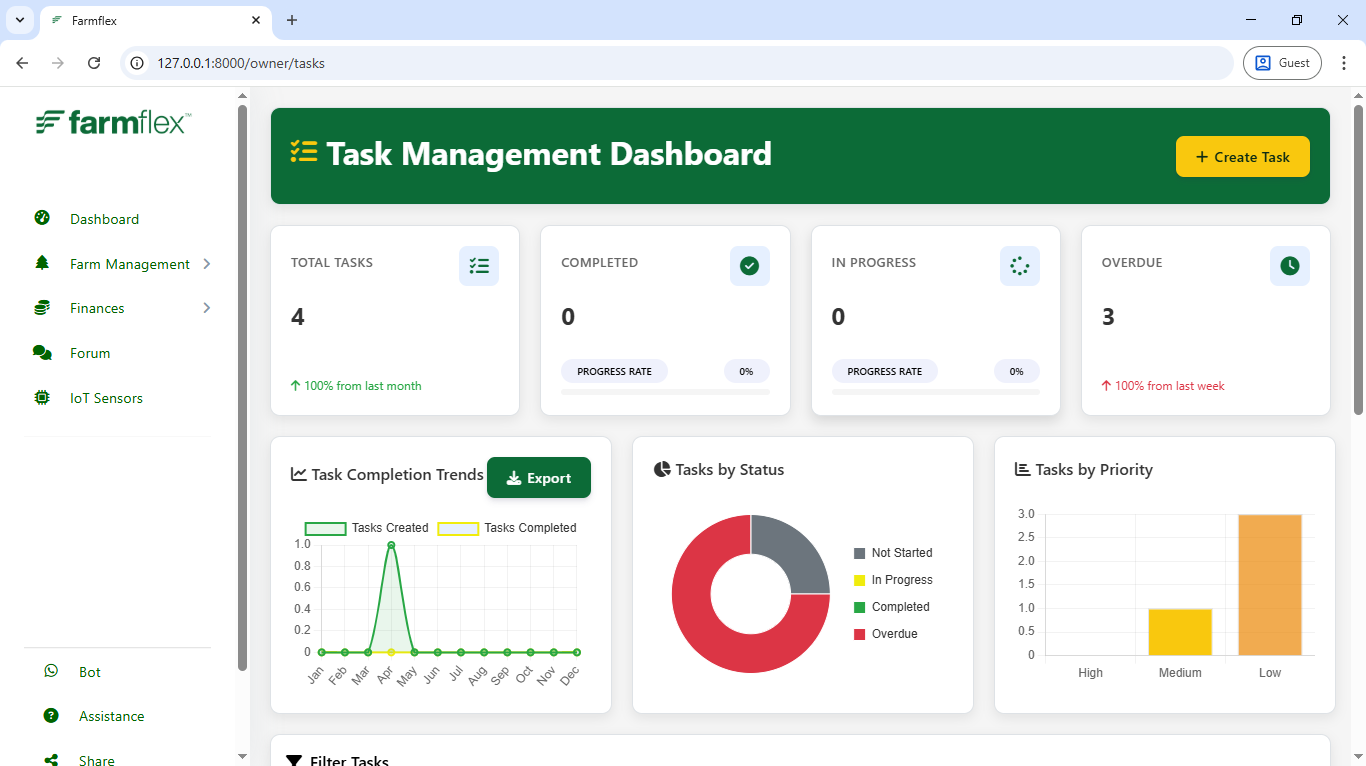1366x766 pixels.
Task: Click the Filter Tasks funnel icon
Action: coord(294,762)
